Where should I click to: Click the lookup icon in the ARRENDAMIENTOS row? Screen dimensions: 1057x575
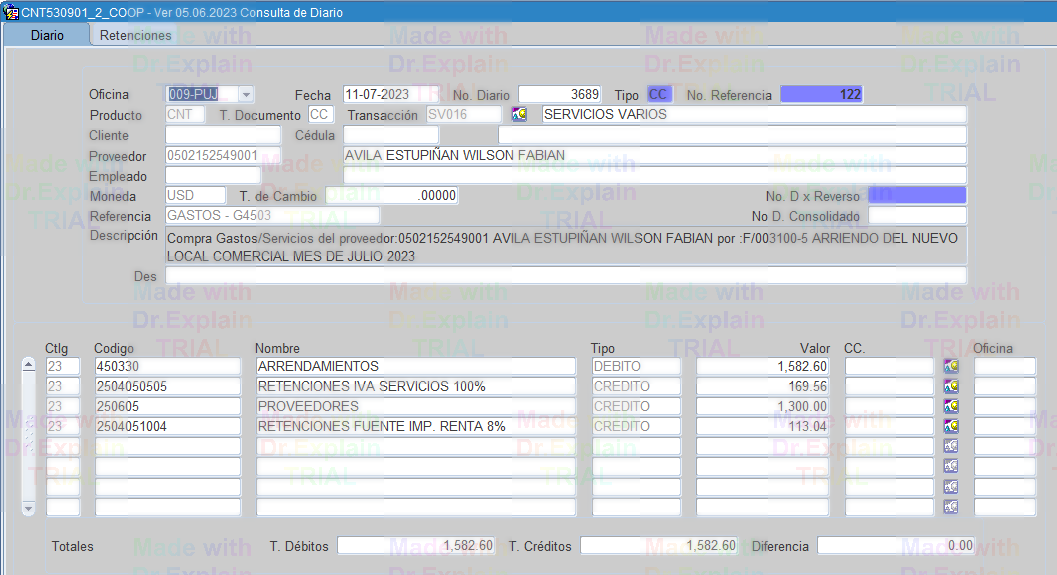pos(951,367)
